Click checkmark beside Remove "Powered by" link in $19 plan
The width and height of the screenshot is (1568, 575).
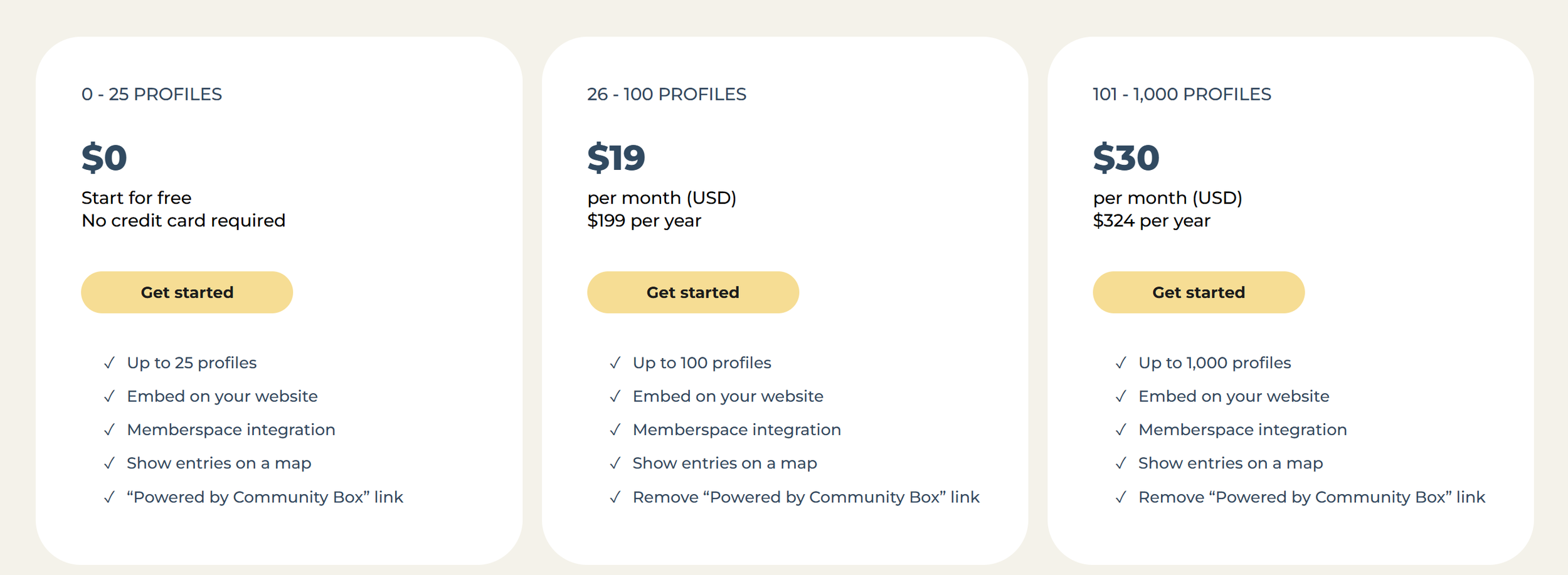615,497
